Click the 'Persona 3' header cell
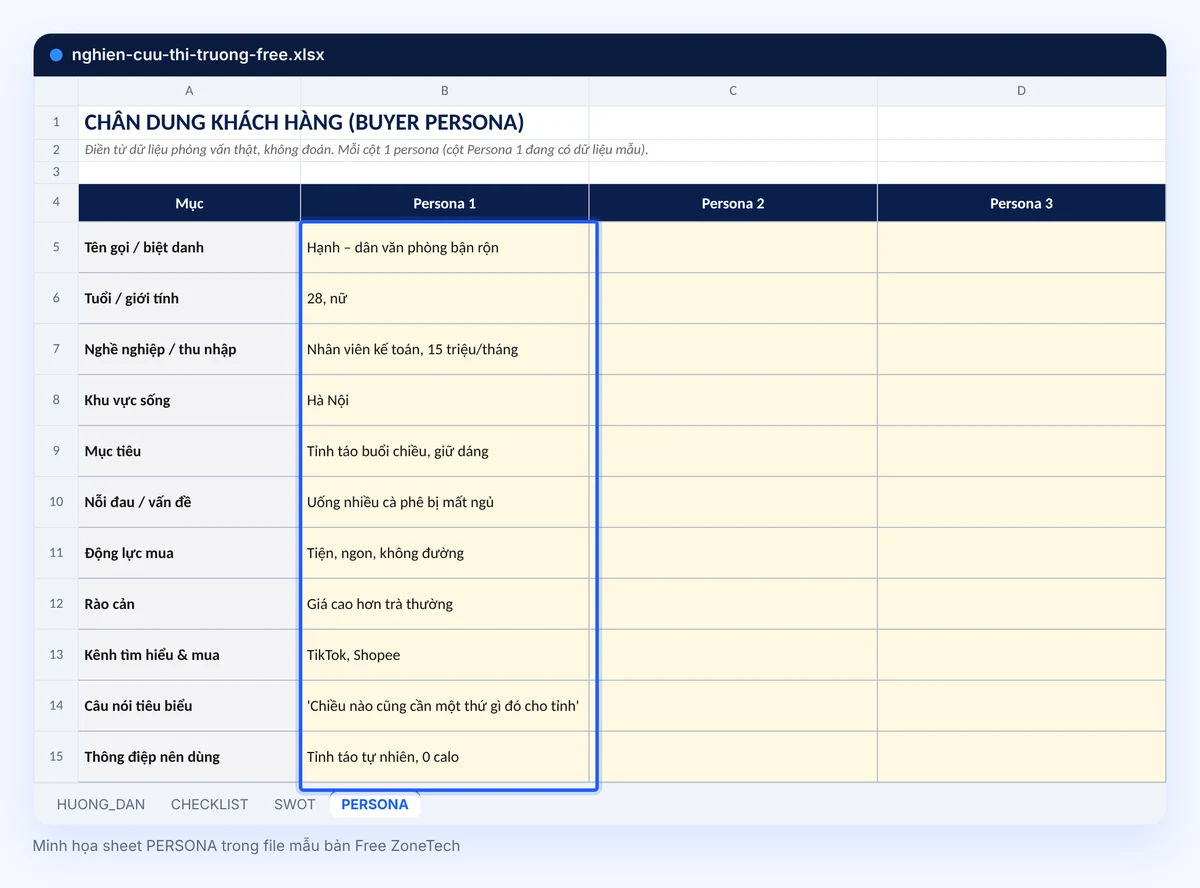 (1021, 203)
